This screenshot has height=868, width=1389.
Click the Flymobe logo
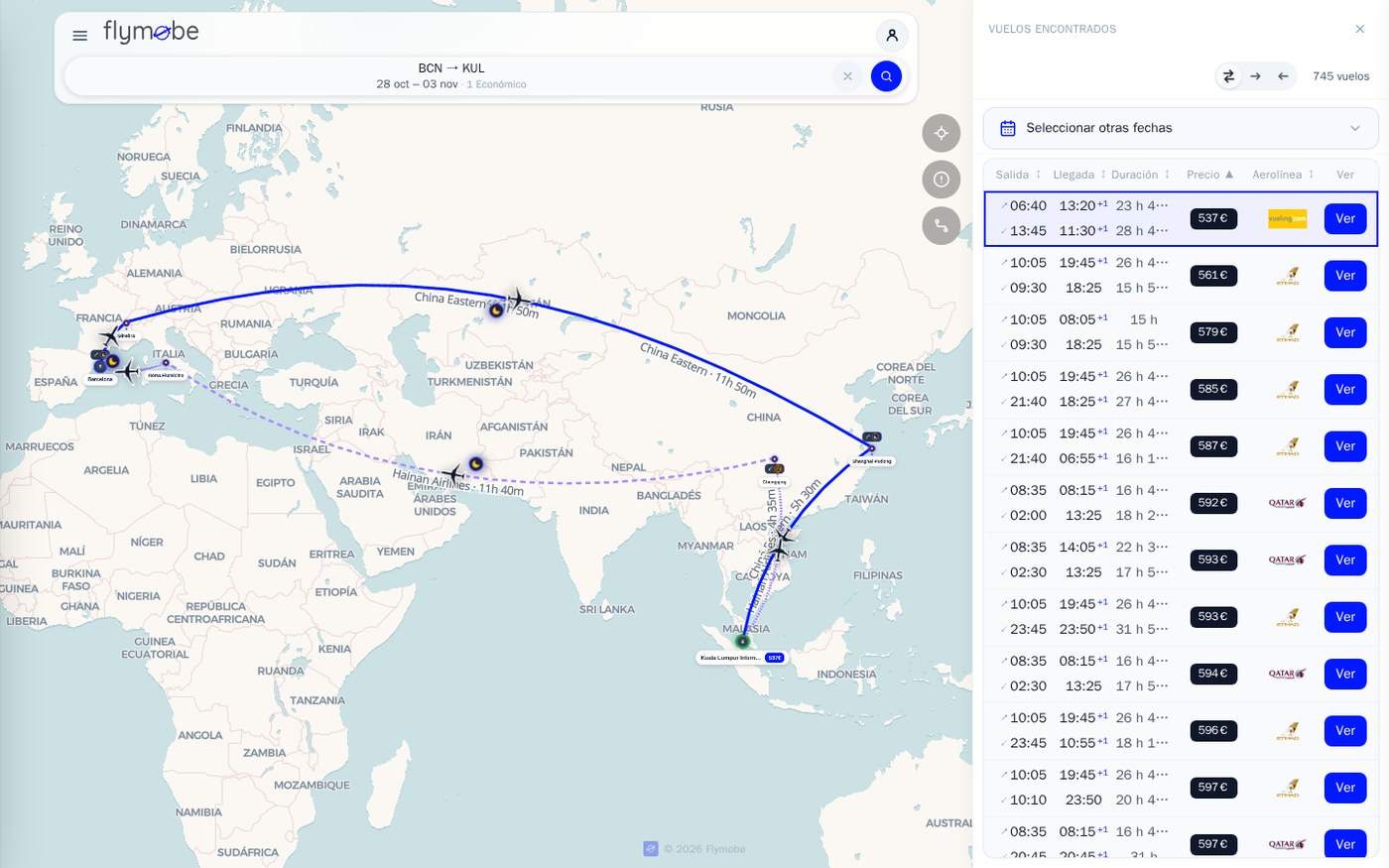151,33
